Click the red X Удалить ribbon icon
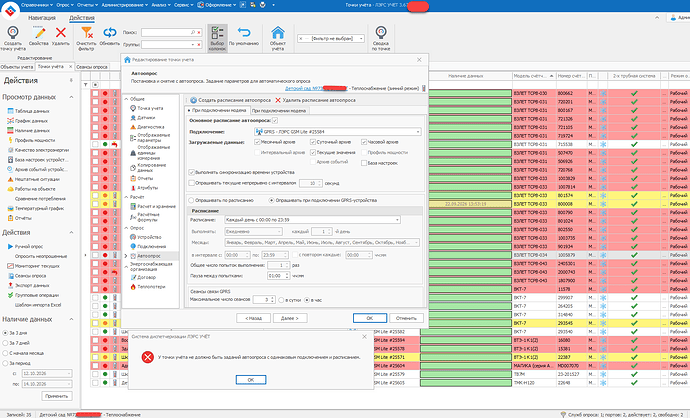Screen dimensions: 690x418 (x=61, y=32)
